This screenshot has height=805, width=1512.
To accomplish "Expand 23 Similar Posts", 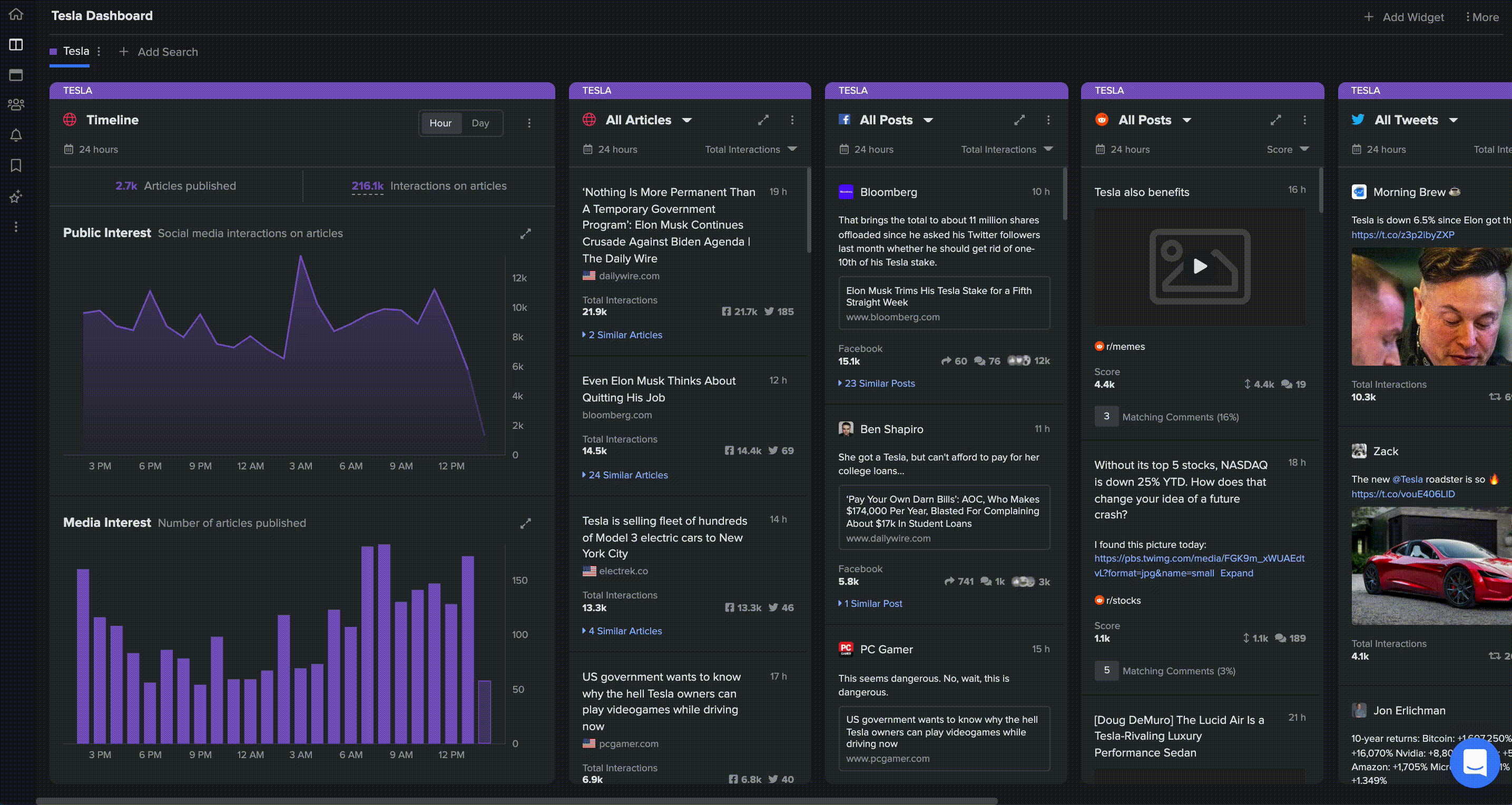I will 877,384.
